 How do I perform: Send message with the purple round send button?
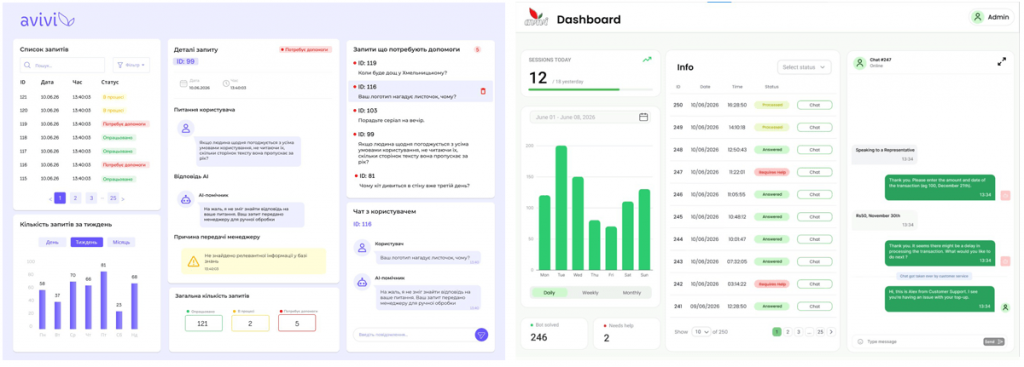[481, 334]
